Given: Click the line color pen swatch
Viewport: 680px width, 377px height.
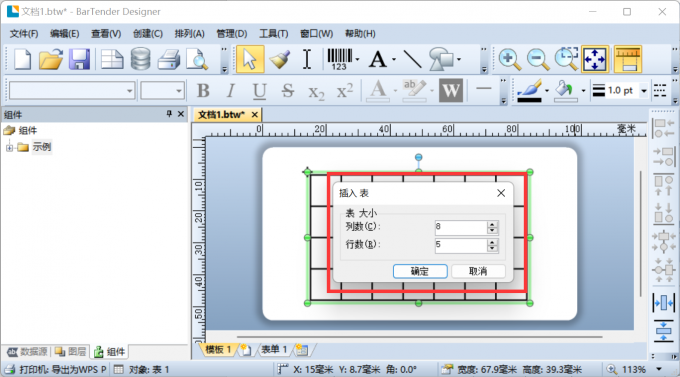Looking at the screenshot, I should pyautogui.click(x=529, y=91).
